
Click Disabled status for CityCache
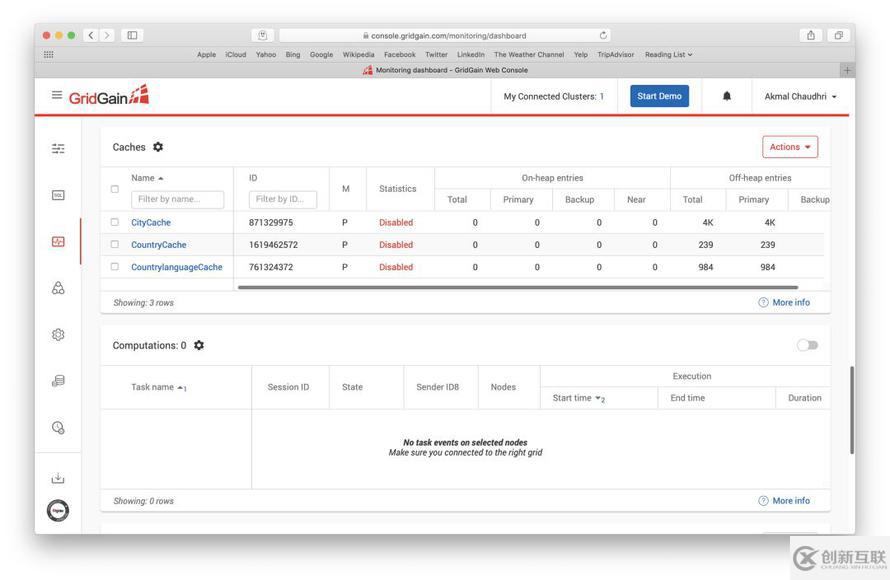pos(396,222)
